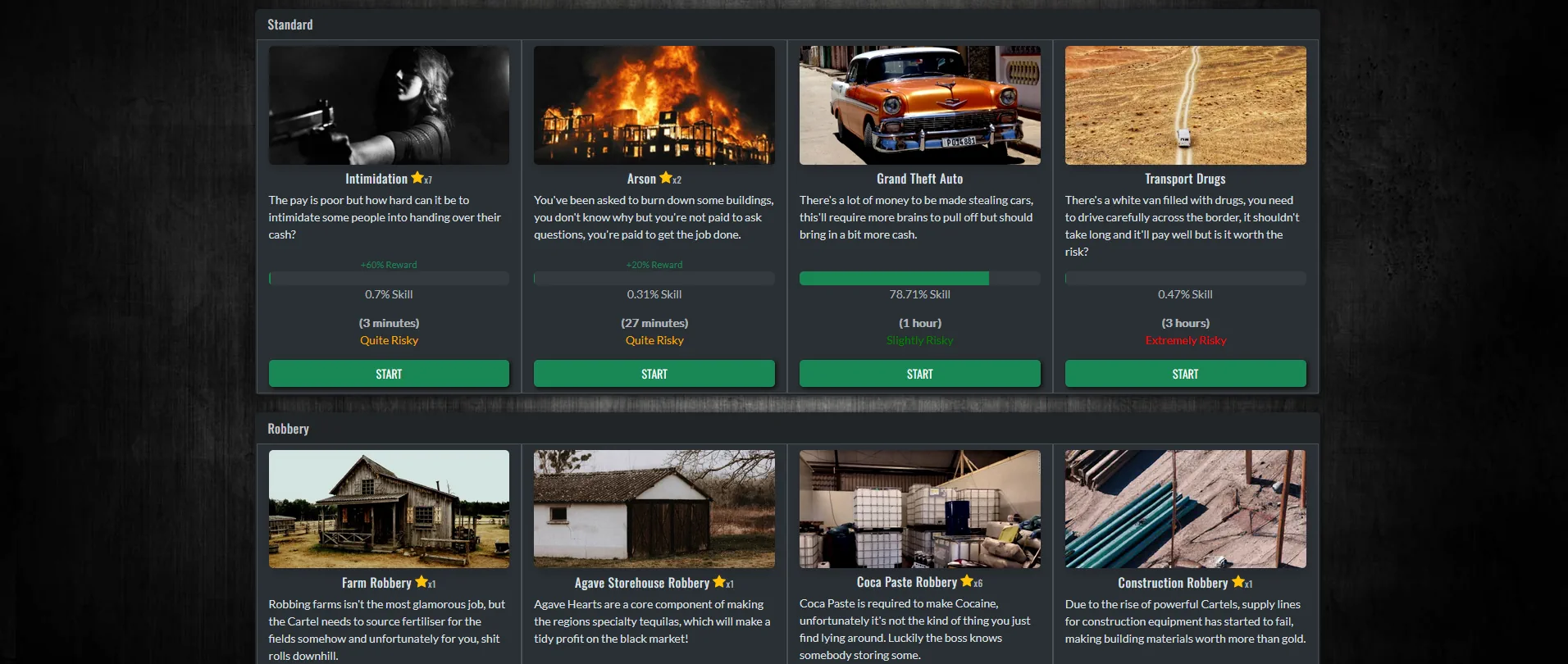The image size is (1568, 664).
Task: Click the star beside Coca Paste Robbery
Action: [967, 582]
